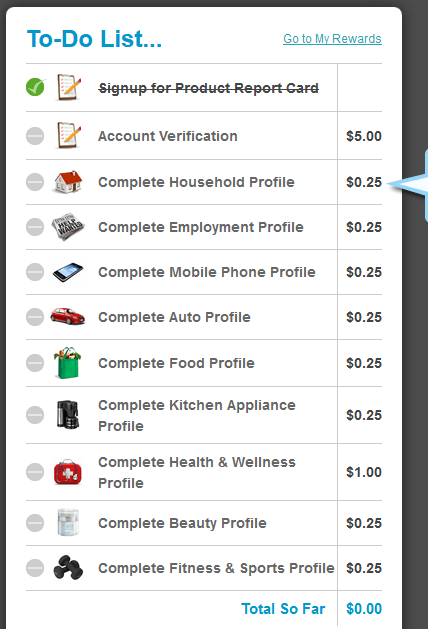433x629 pixels.
Task: Open Complete Household Profile task
Action: point(196,182)
